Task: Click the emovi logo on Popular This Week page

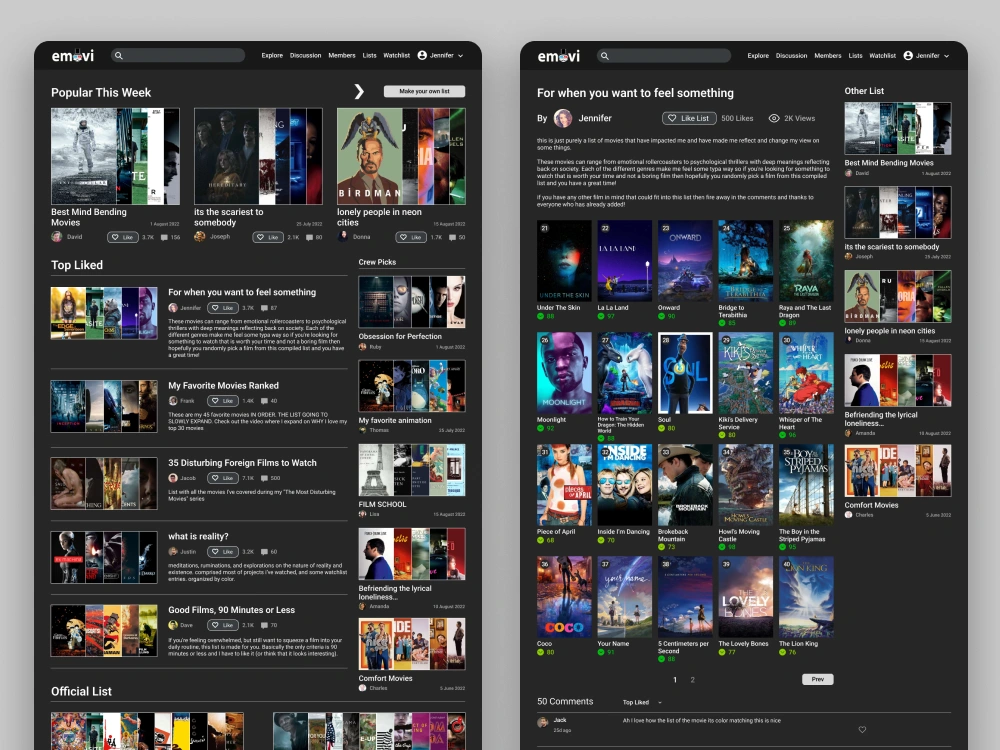Action: [x=73, y=56]
